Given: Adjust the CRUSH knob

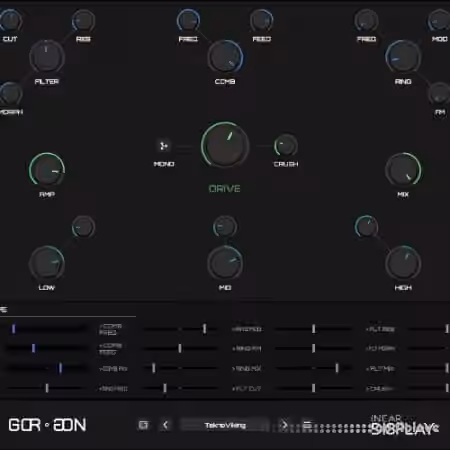Looking at the screenshot, I should 286,146.
